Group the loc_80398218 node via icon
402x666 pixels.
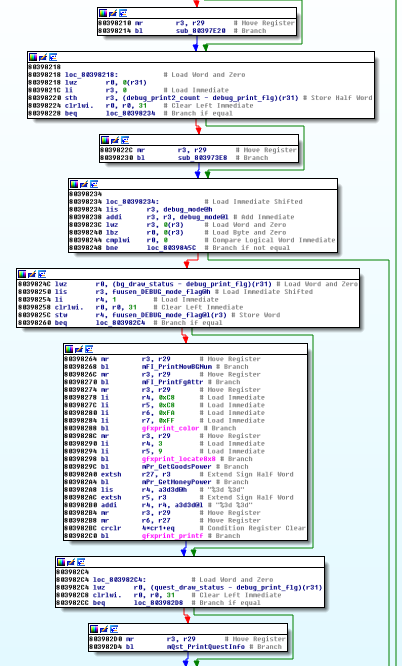point(53,57)
